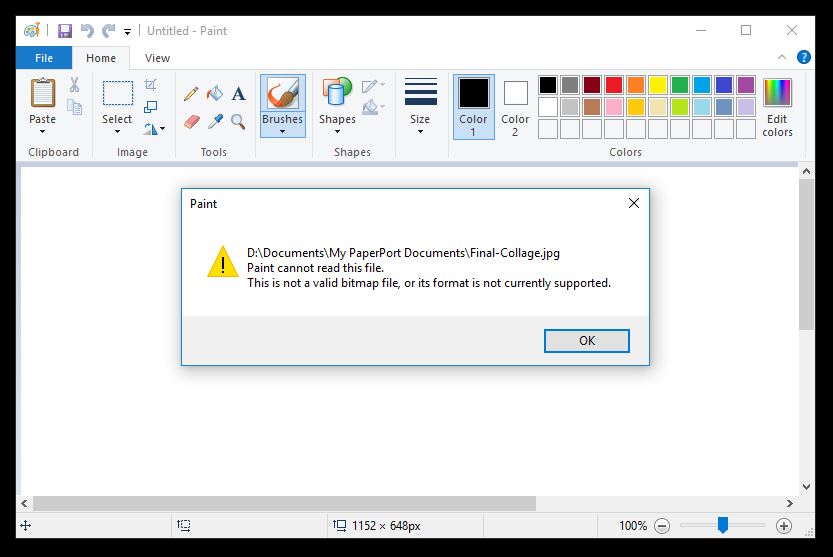Screen dimensions: 833x557
Task: Open the File menu
Action: (x=44, y=58)
